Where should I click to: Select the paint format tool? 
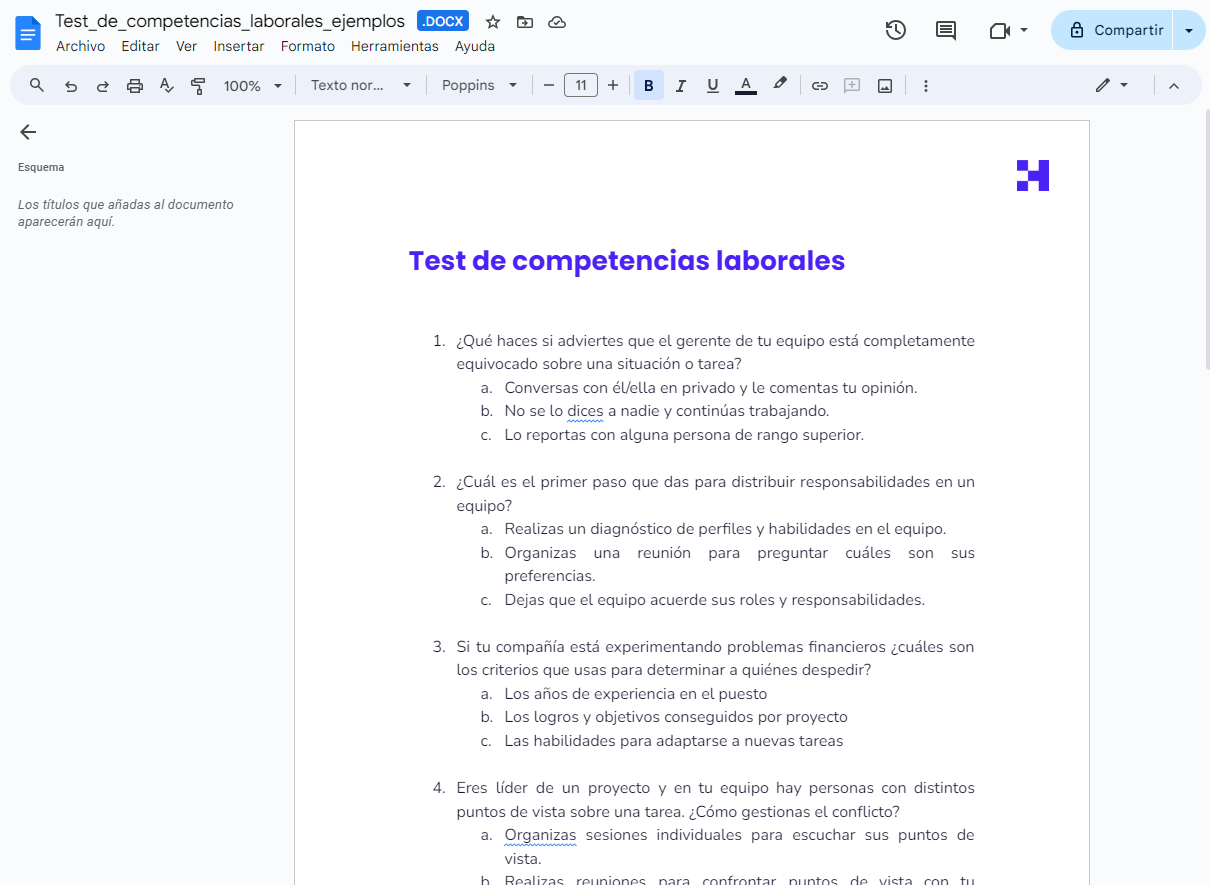pos(198,85)
